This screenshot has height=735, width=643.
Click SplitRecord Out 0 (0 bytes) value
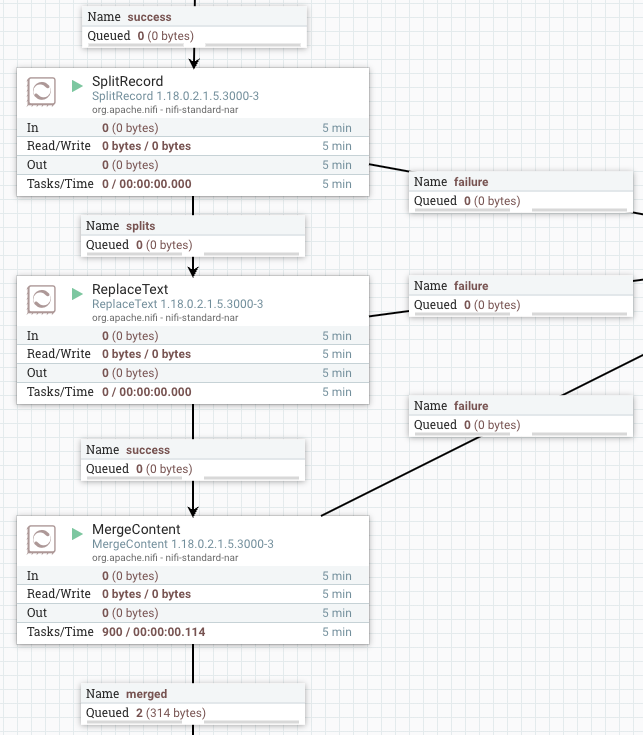[x=130, y=165]
